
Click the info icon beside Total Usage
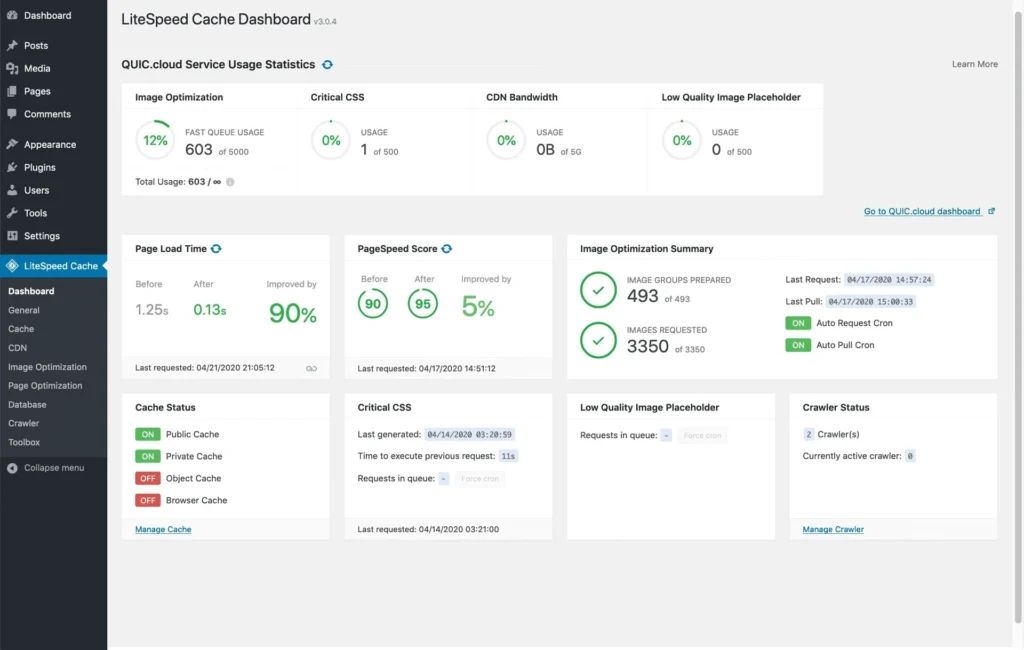(x=230, y=182)
